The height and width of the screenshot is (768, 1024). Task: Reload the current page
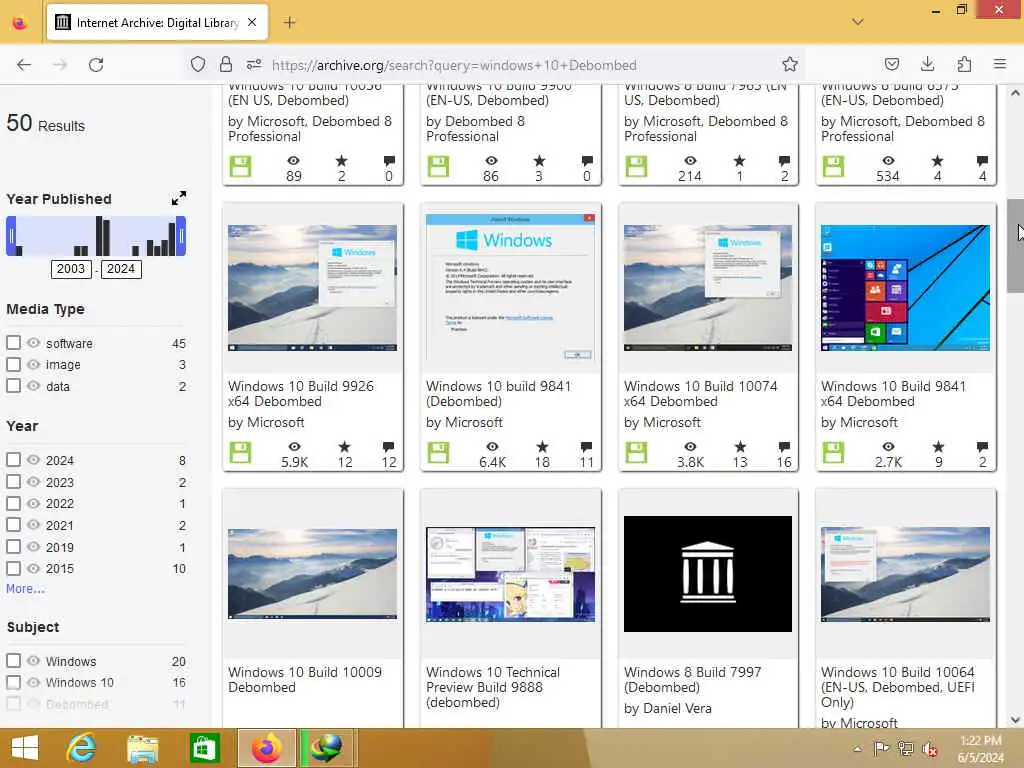tap(96, 65)
